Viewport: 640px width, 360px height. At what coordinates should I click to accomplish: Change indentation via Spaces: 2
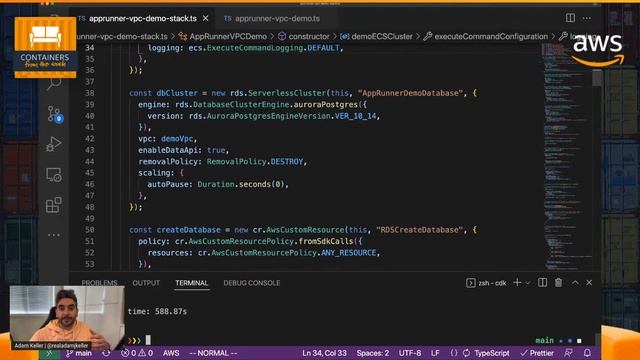373,353
